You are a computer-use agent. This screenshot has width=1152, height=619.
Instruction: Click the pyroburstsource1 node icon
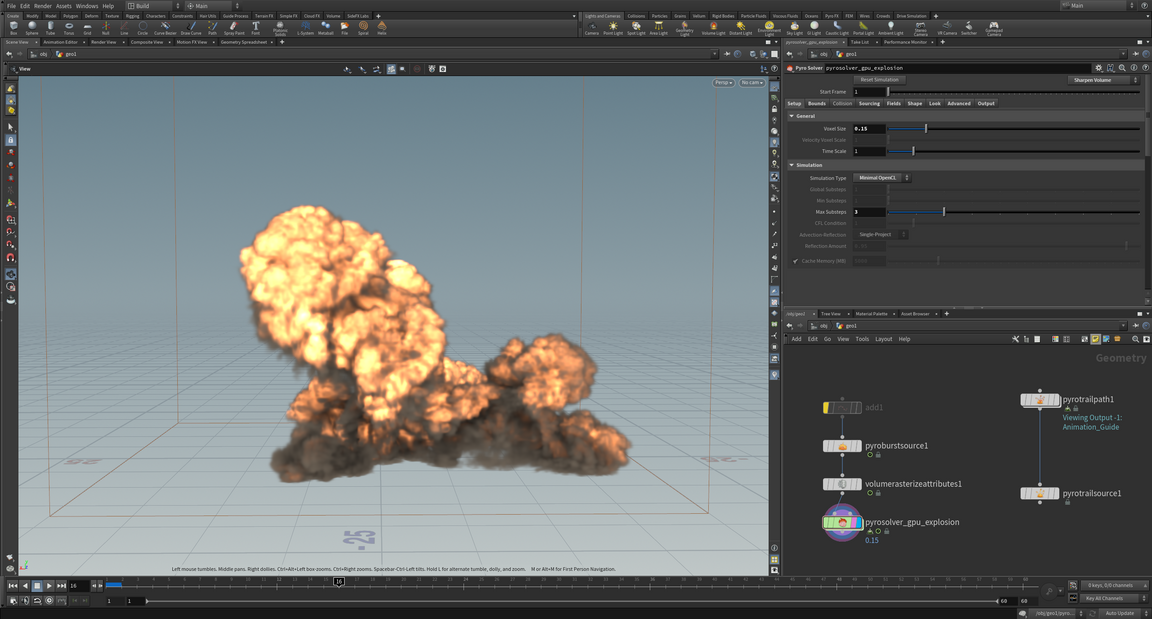tap(842, 446)
